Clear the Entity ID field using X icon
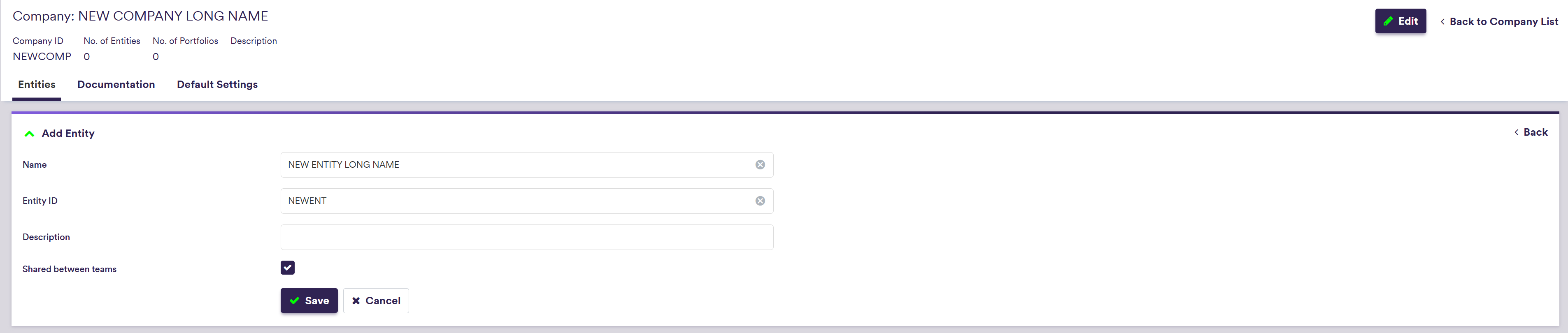1568x333 pixels. tap(760, 201)
